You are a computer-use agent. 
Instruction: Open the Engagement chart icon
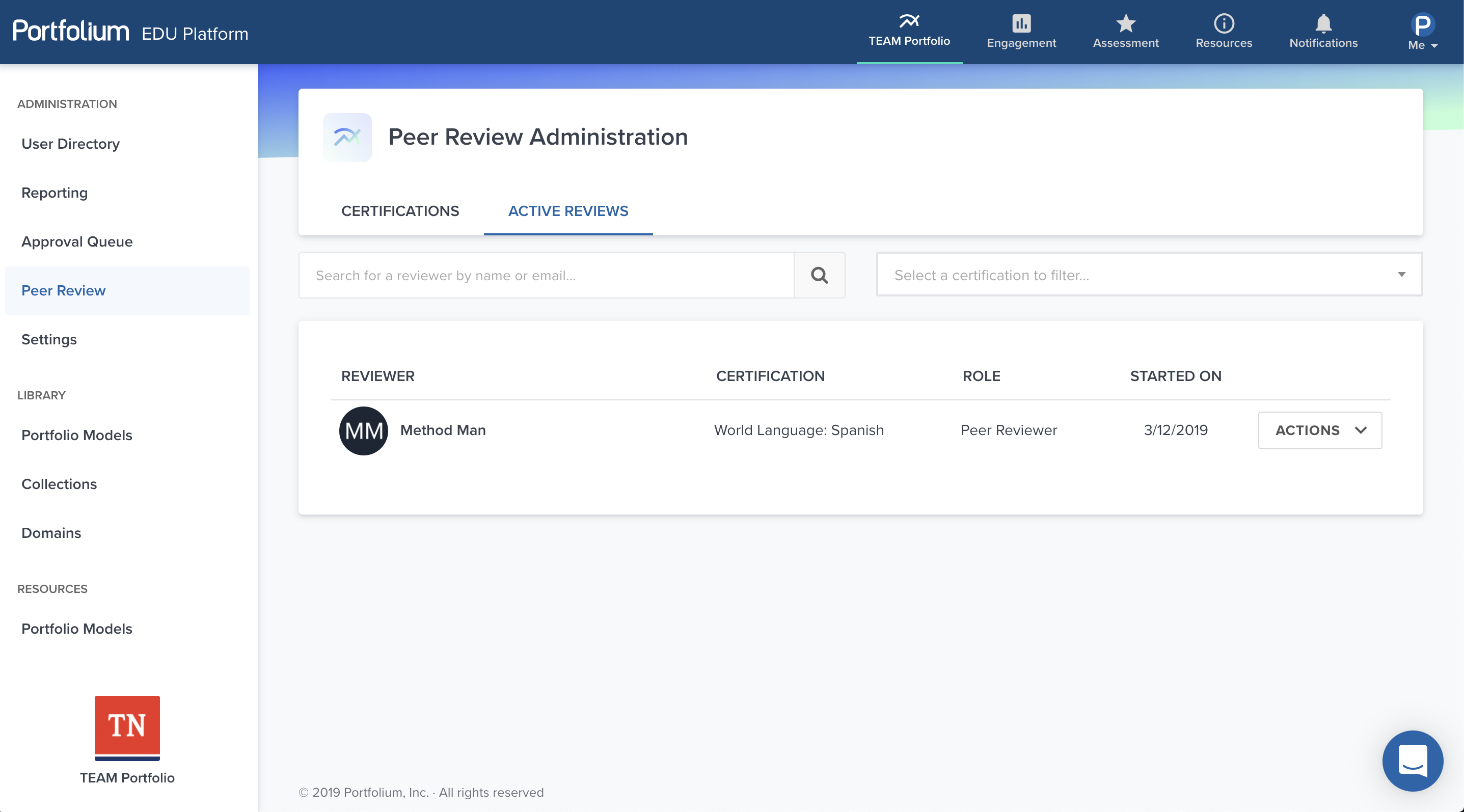(1021, 23)
